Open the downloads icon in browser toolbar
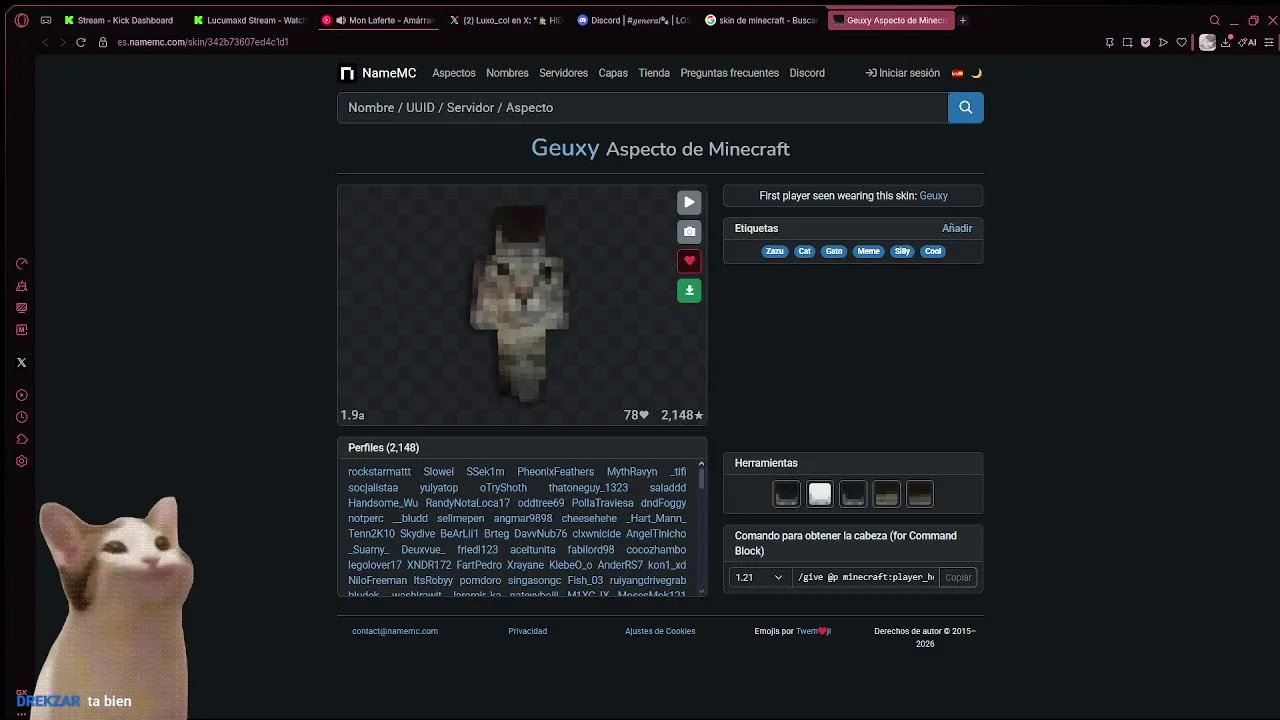The height and width of the screenshot is (720, 1280). pos(1226,42)
